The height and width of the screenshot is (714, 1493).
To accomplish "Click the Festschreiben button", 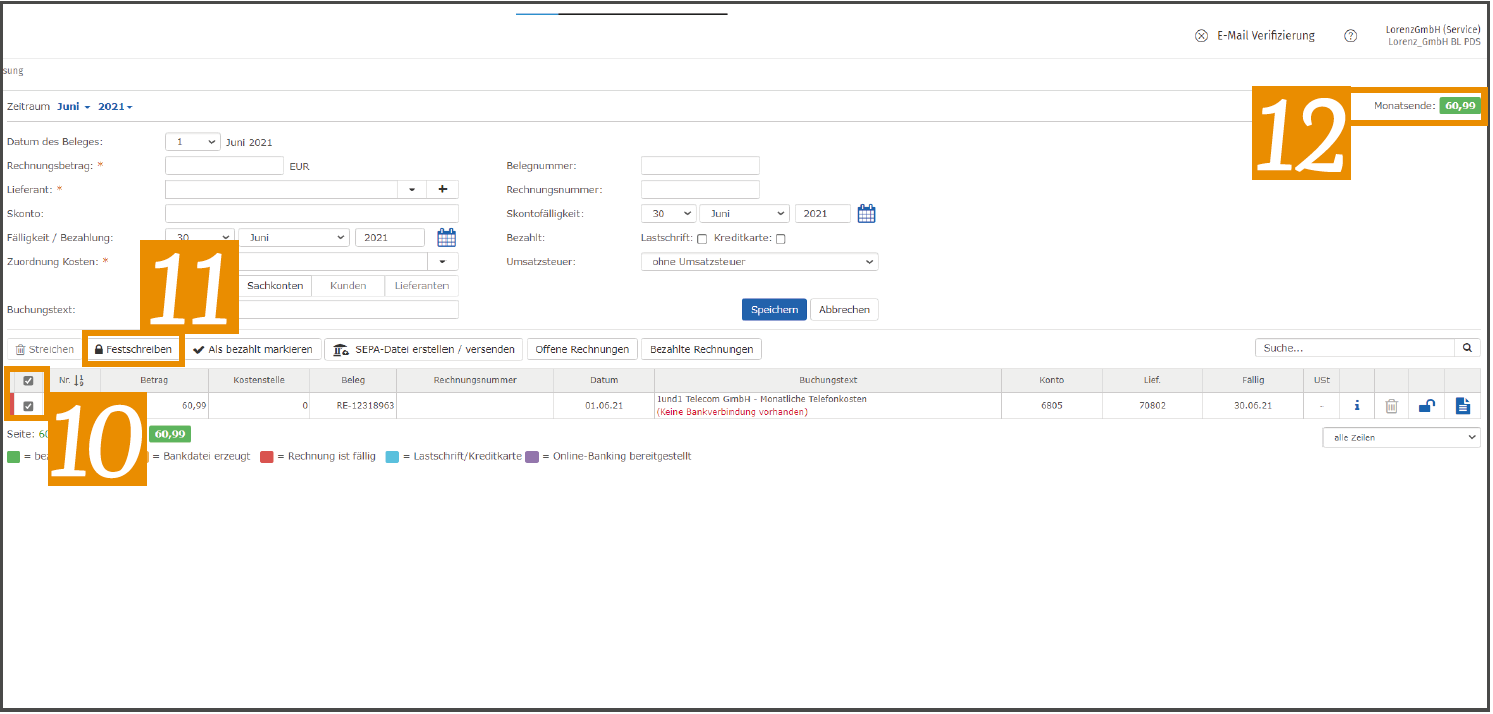I will pos(133,349).
